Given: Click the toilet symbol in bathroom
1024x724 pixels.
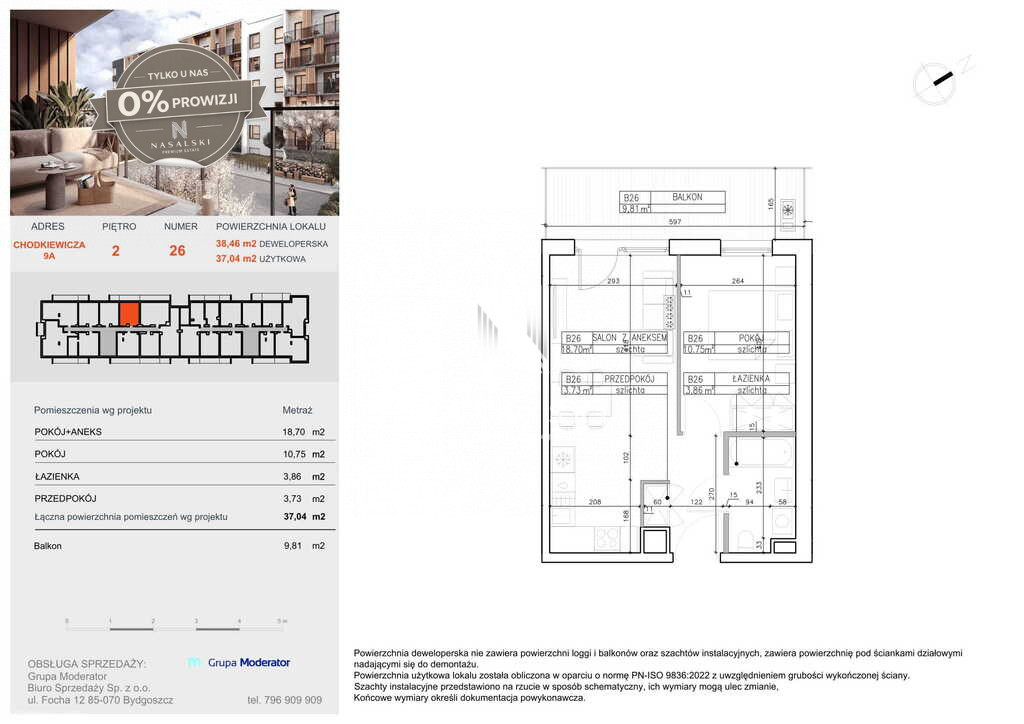Looking at the screenshot, I should pos(745,539).
